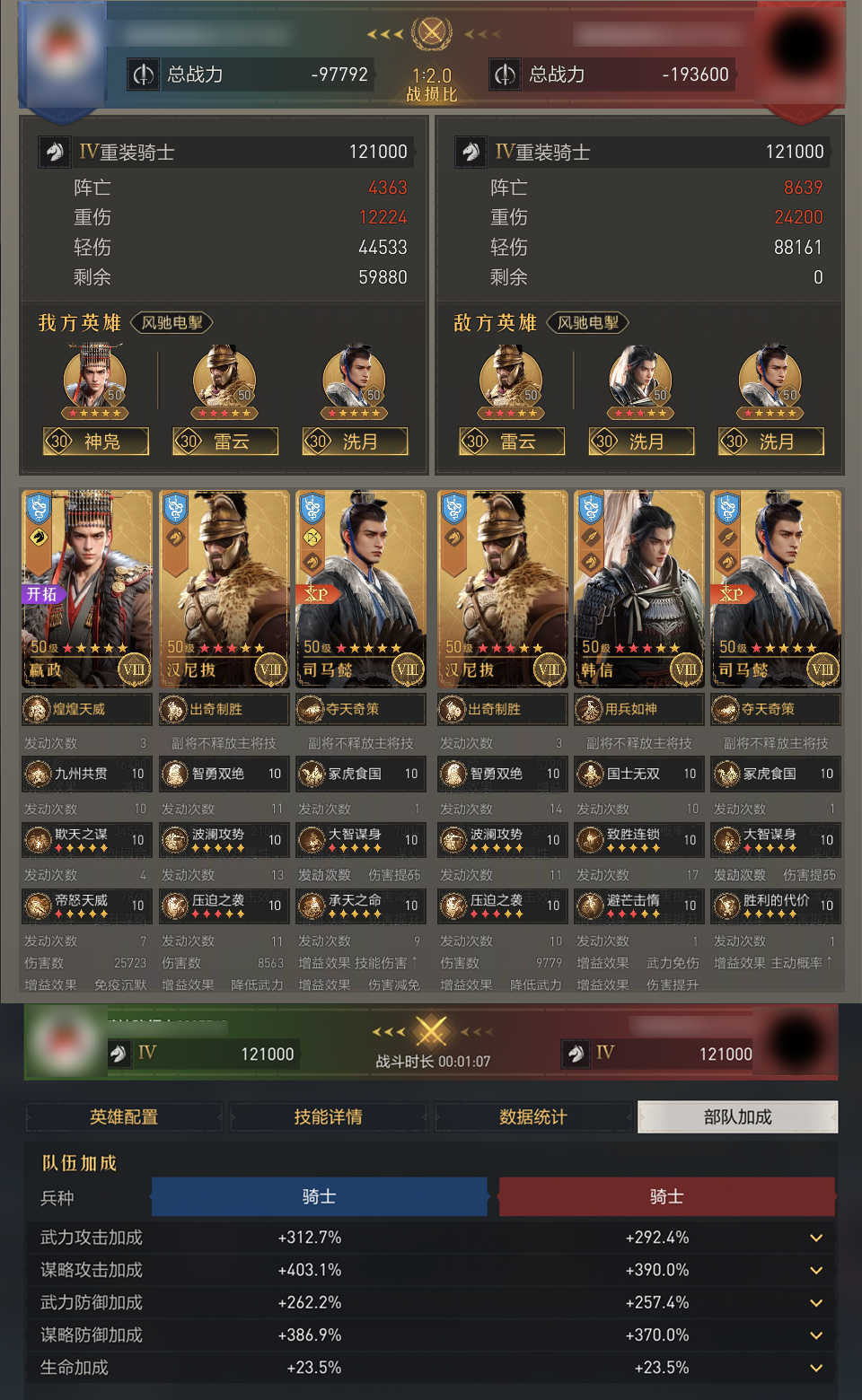Click the 致胜连锁 skill icon
Image resolution: width=862 pixels, height=1400 pixels.
coord(590,840)
